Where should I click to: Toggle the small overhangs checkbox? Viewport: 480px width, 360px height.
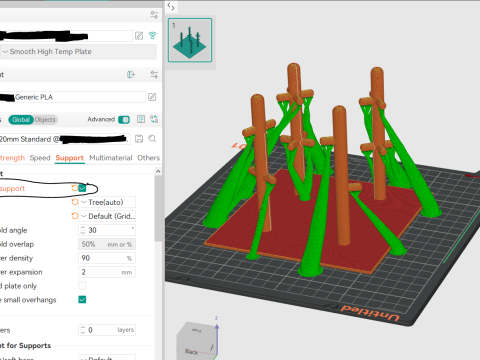82,300
